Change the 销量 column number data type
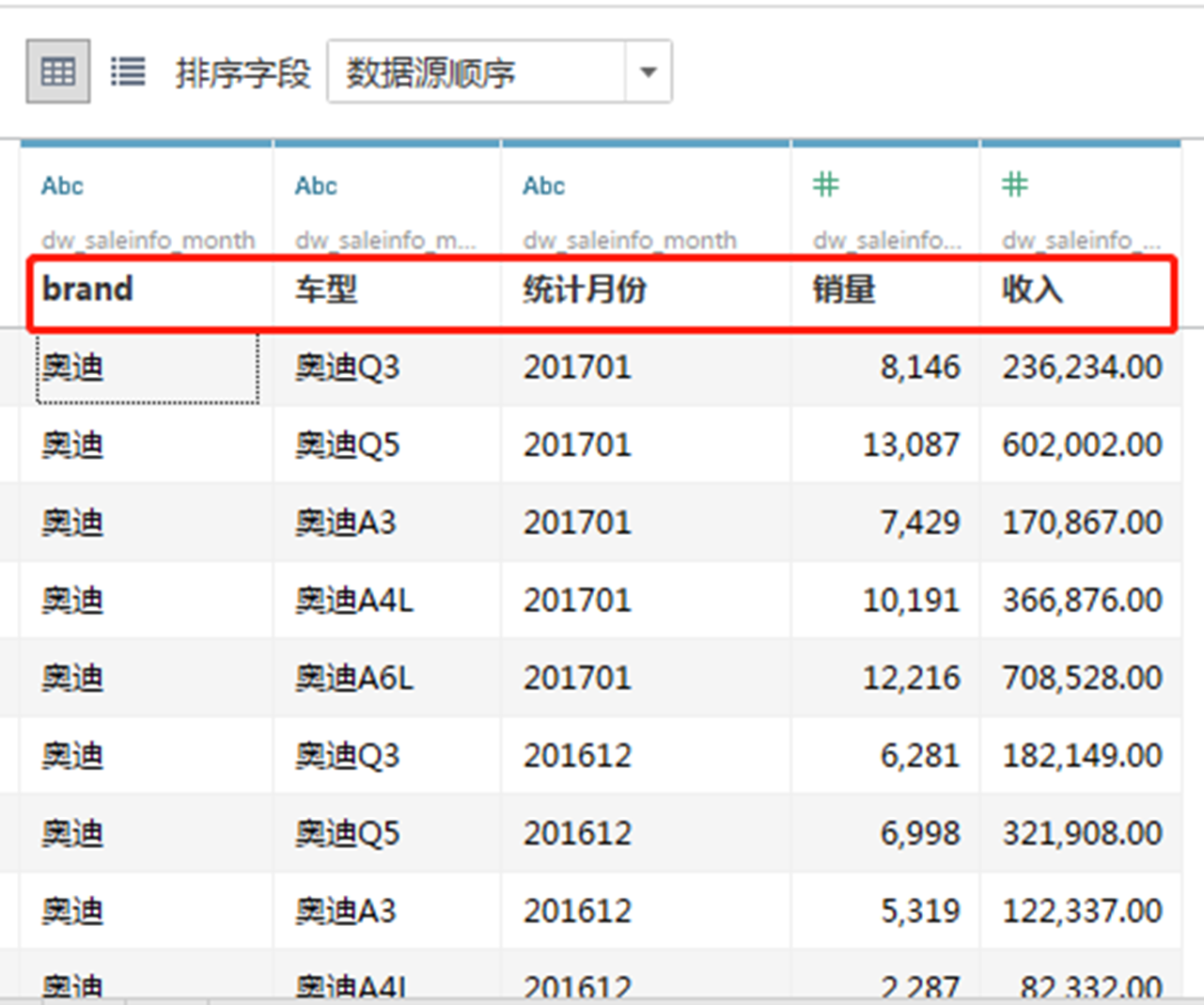The height and width of the screenshot is (1005, 1204). pos(826,185)
